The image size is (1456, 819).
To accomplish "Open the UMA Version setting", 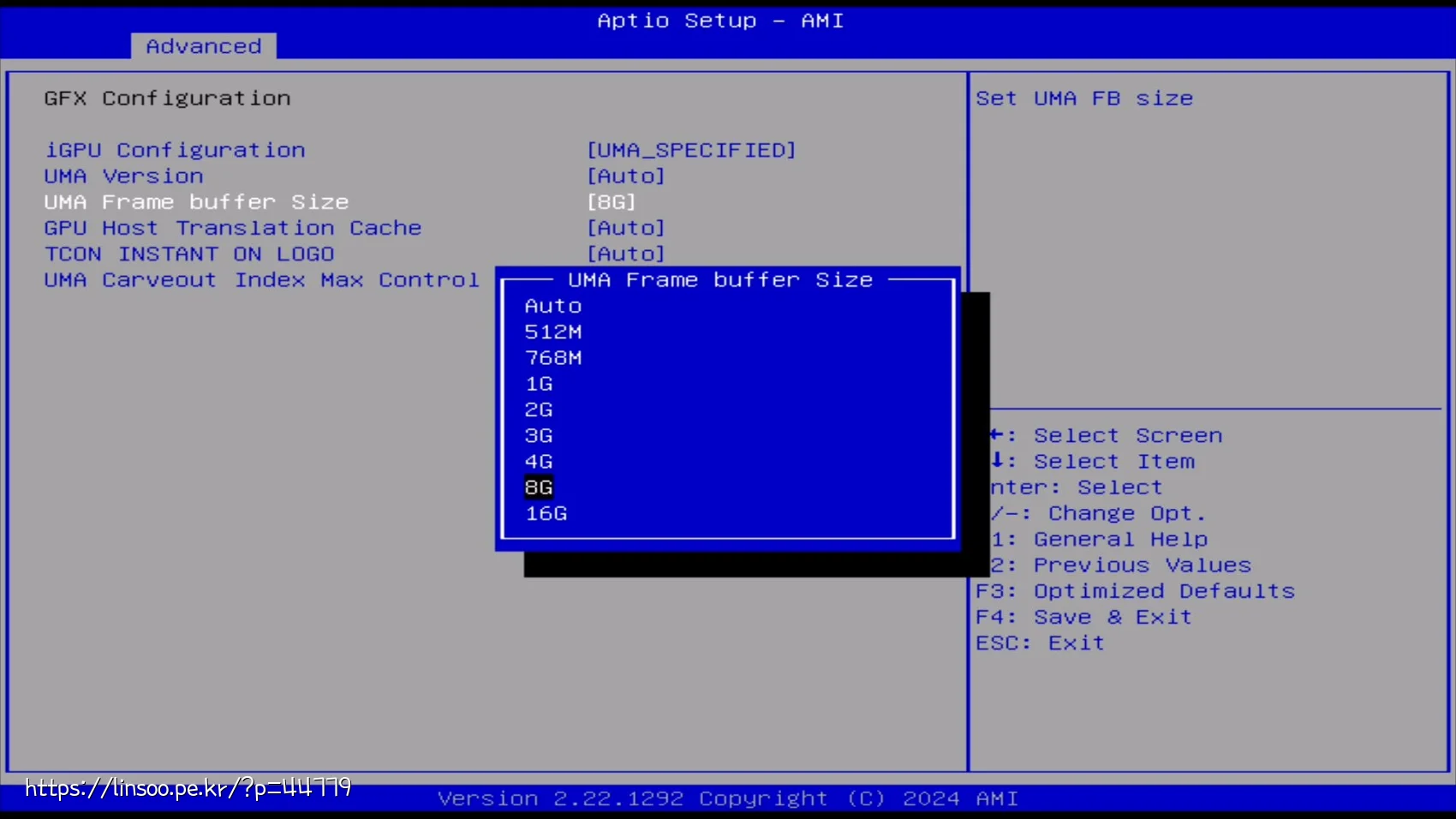I will tap(124, 176).
